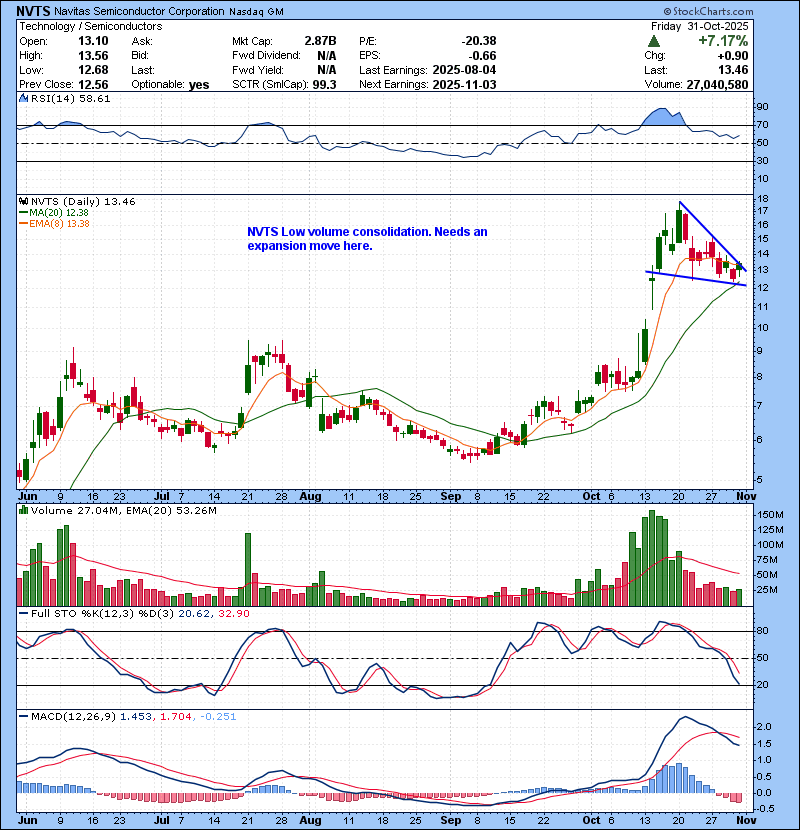Click the stochastic %D value 32.90
The image size is (800, 830).
coord(233,614)
